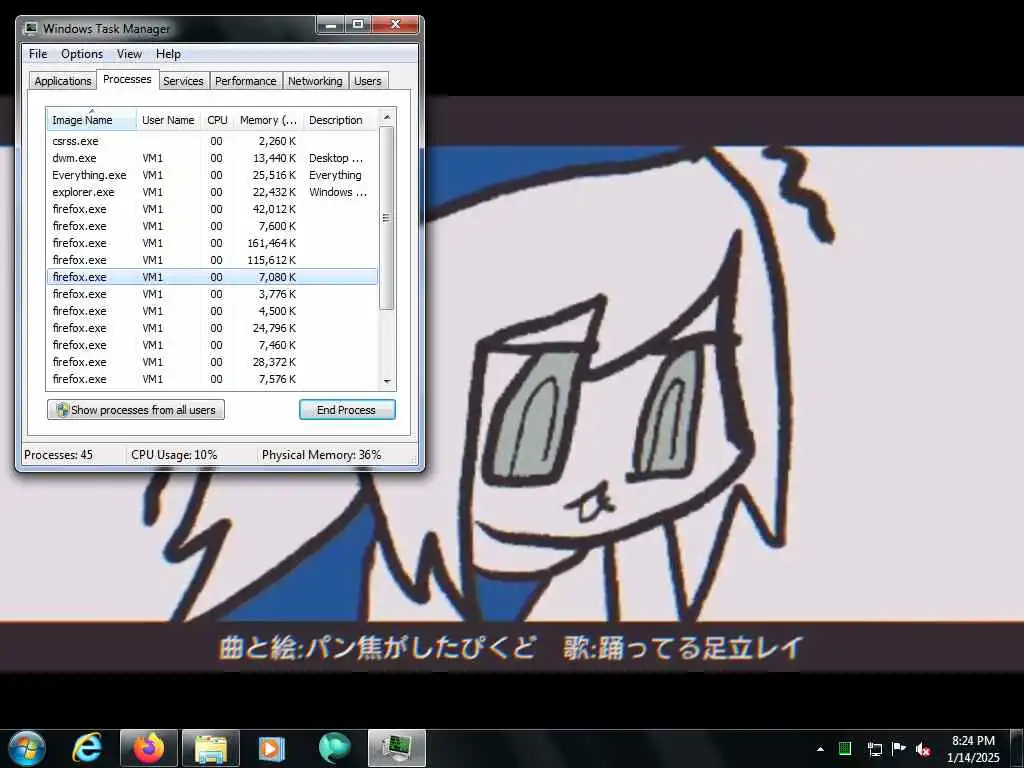Close the Windows Task Manager window
Screen dimensions: 1024x768
click(395, 25)
